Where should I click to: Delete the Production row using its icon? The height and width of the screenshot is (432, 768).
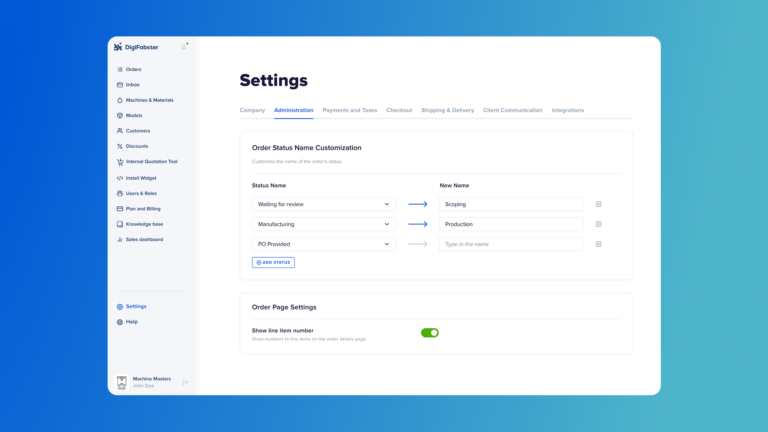(x=599, y=224)
